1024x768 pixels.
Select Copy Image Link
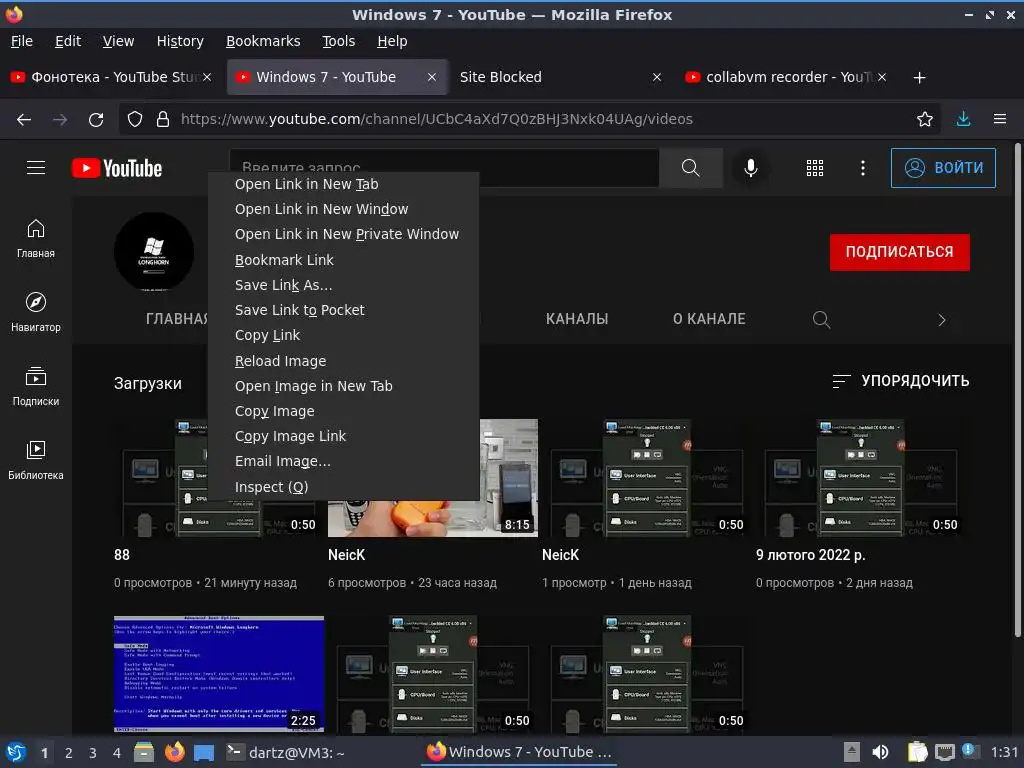[344, 436]
